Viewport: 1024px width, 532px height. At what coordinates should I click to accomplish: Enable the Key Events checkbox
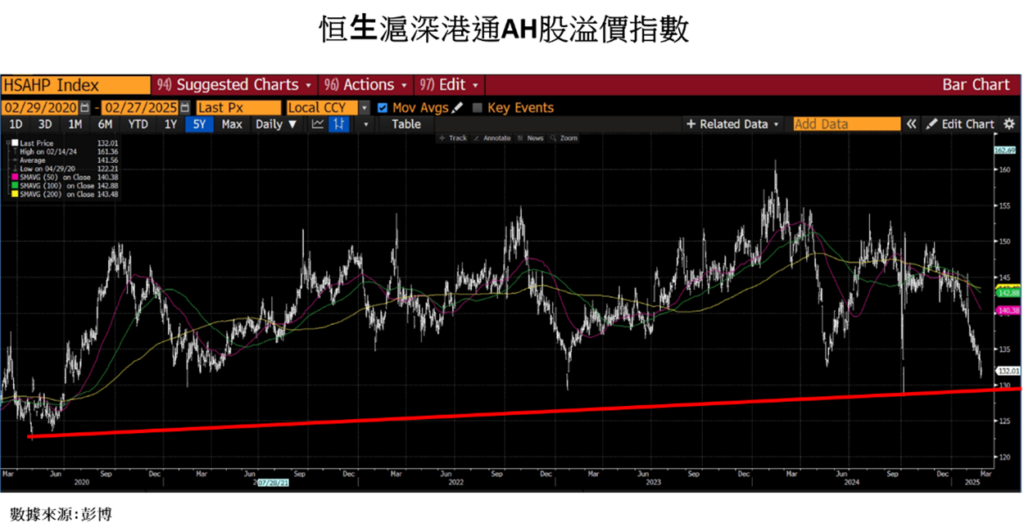[477, 107]
